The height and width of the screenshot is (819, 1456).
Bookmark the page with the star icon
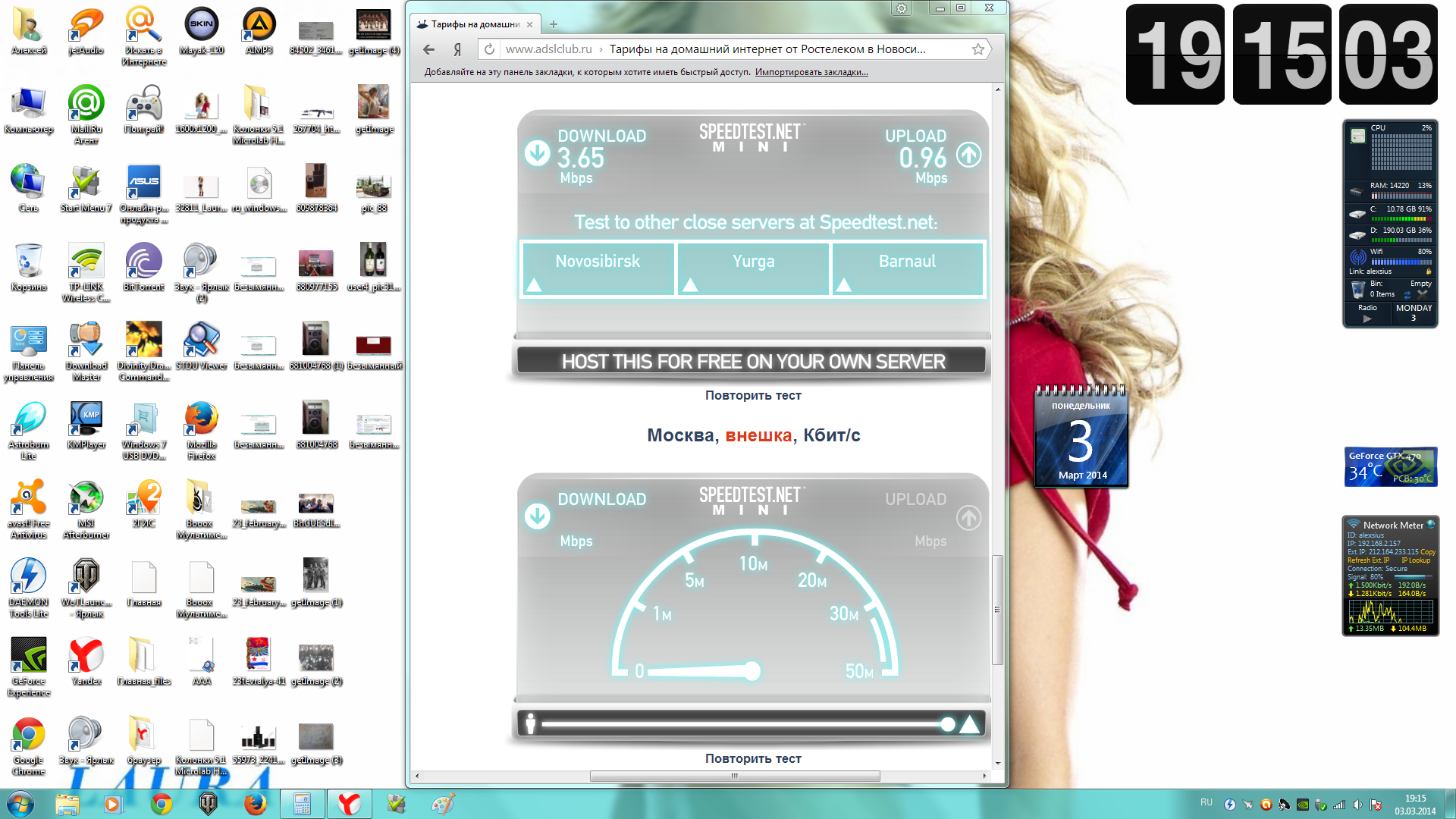point(978,49)
